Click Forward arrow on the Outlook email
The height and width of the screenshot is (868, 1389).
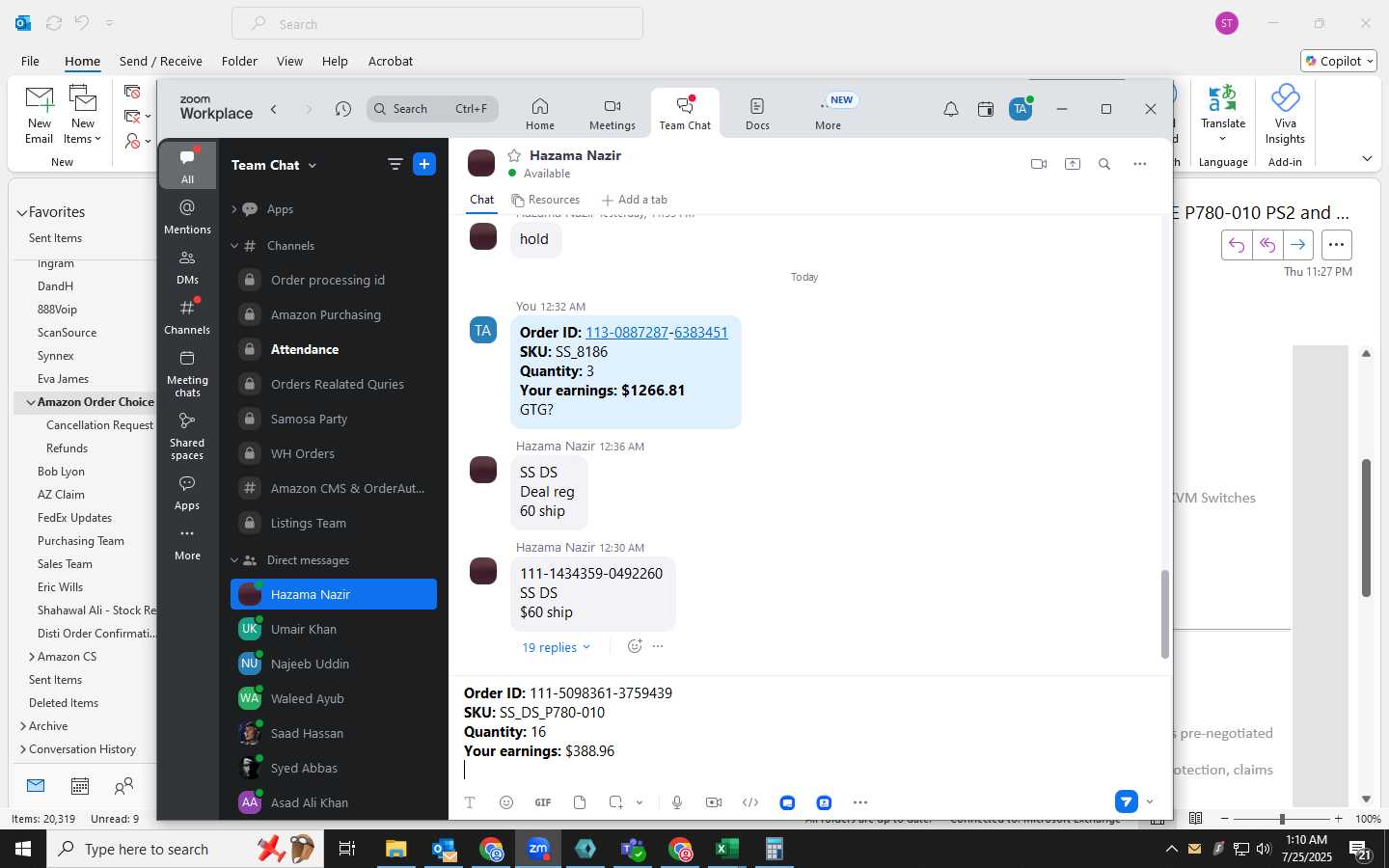click(x=1298, y=245)
